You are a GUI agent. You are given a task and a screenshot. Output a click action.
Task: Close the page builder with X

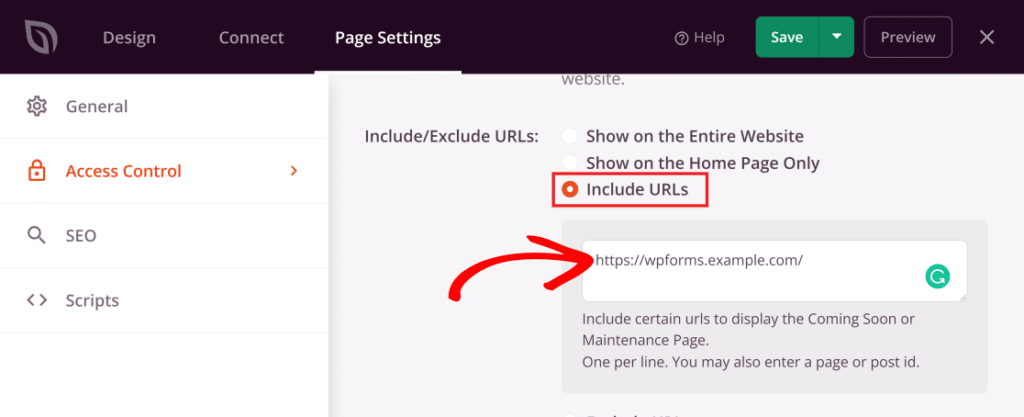tap(987, 37)
